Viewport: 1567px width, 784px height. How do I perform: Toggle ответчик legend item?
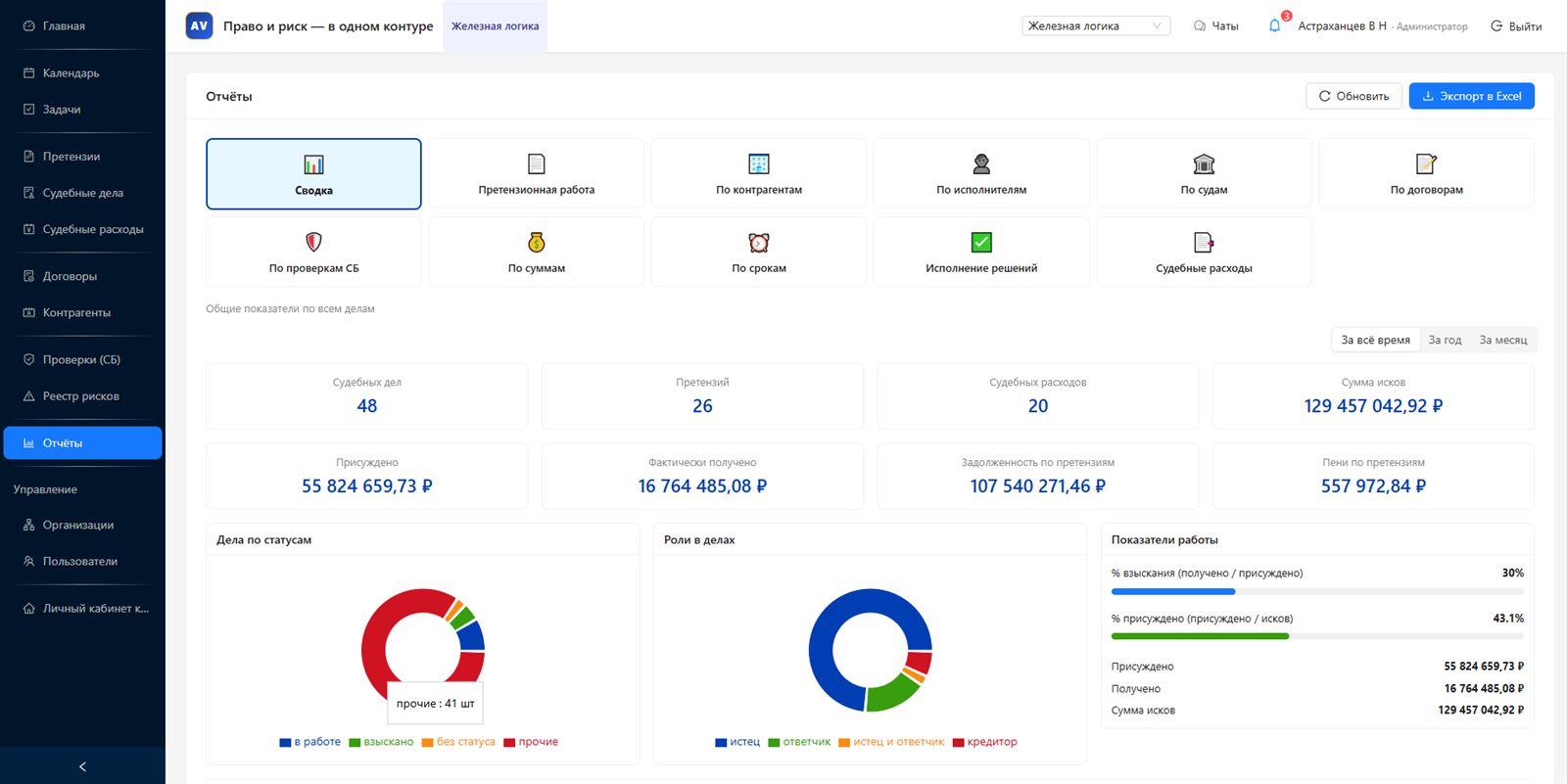click(799, 742)
